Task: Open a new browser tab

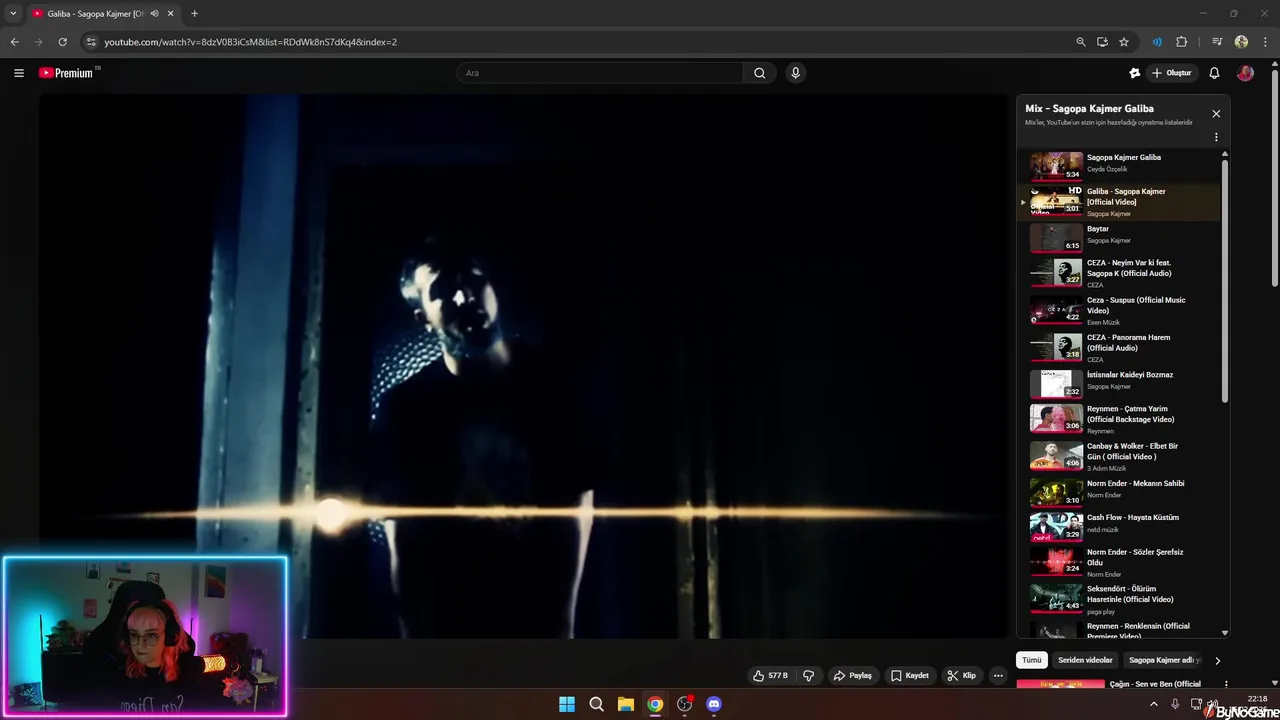Action: pos(194,14)
